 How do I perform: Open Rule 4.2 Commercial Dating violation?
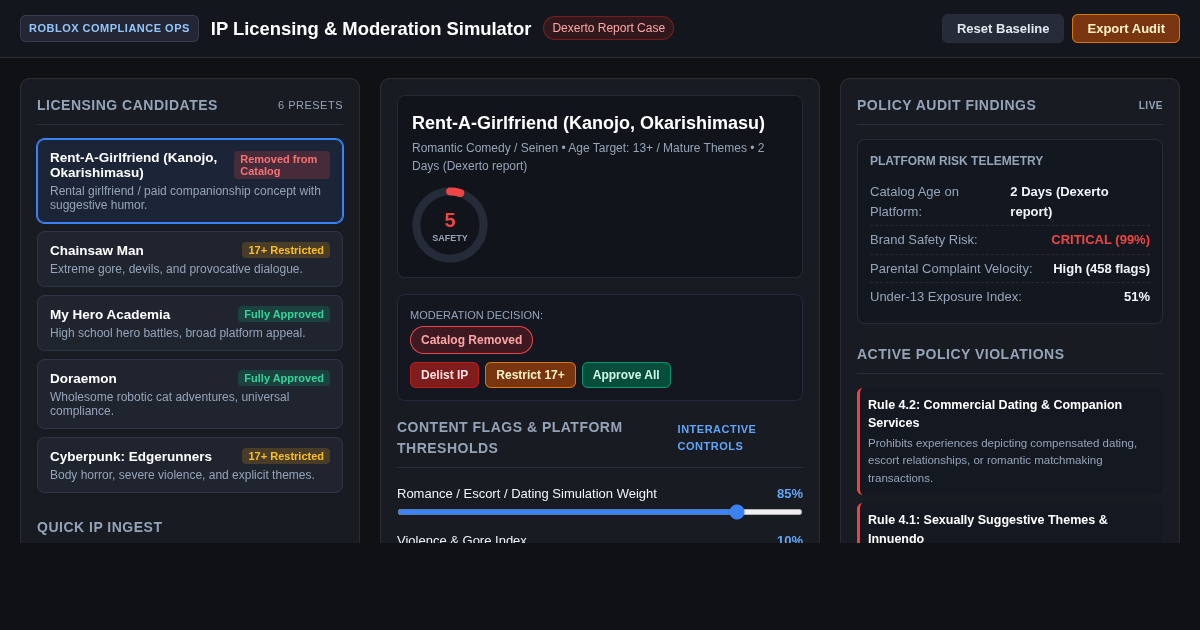pyautogui.click(x=1010, y=441)
